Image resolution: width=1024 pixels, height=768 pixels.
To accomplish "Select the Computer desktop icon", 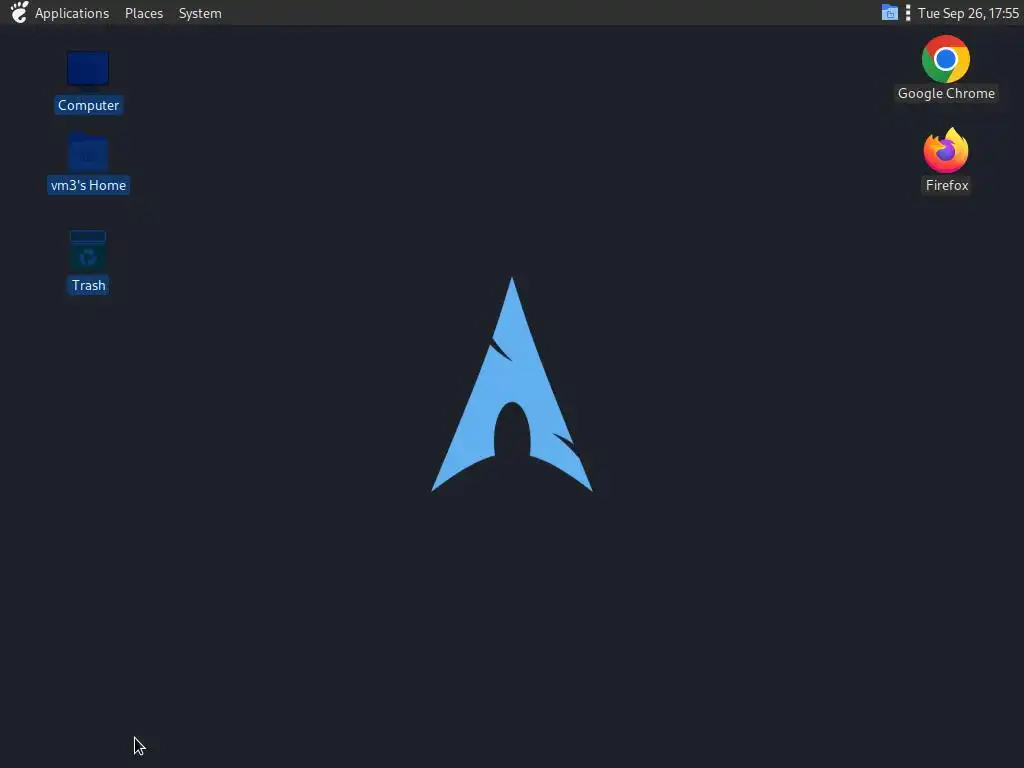I will pyautogui.click(x=88, y=69).
